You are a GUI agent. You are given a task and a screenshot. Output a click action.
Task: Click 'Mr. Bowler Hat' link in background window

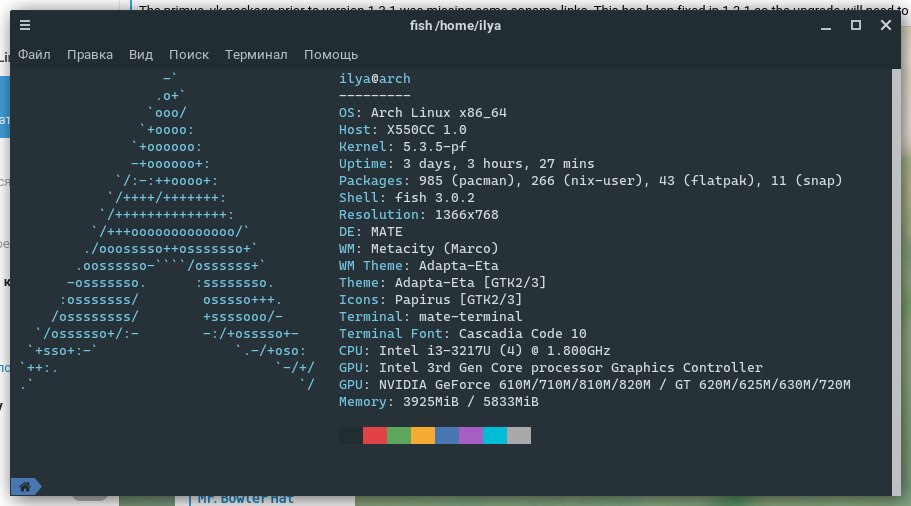pos(245,498)
